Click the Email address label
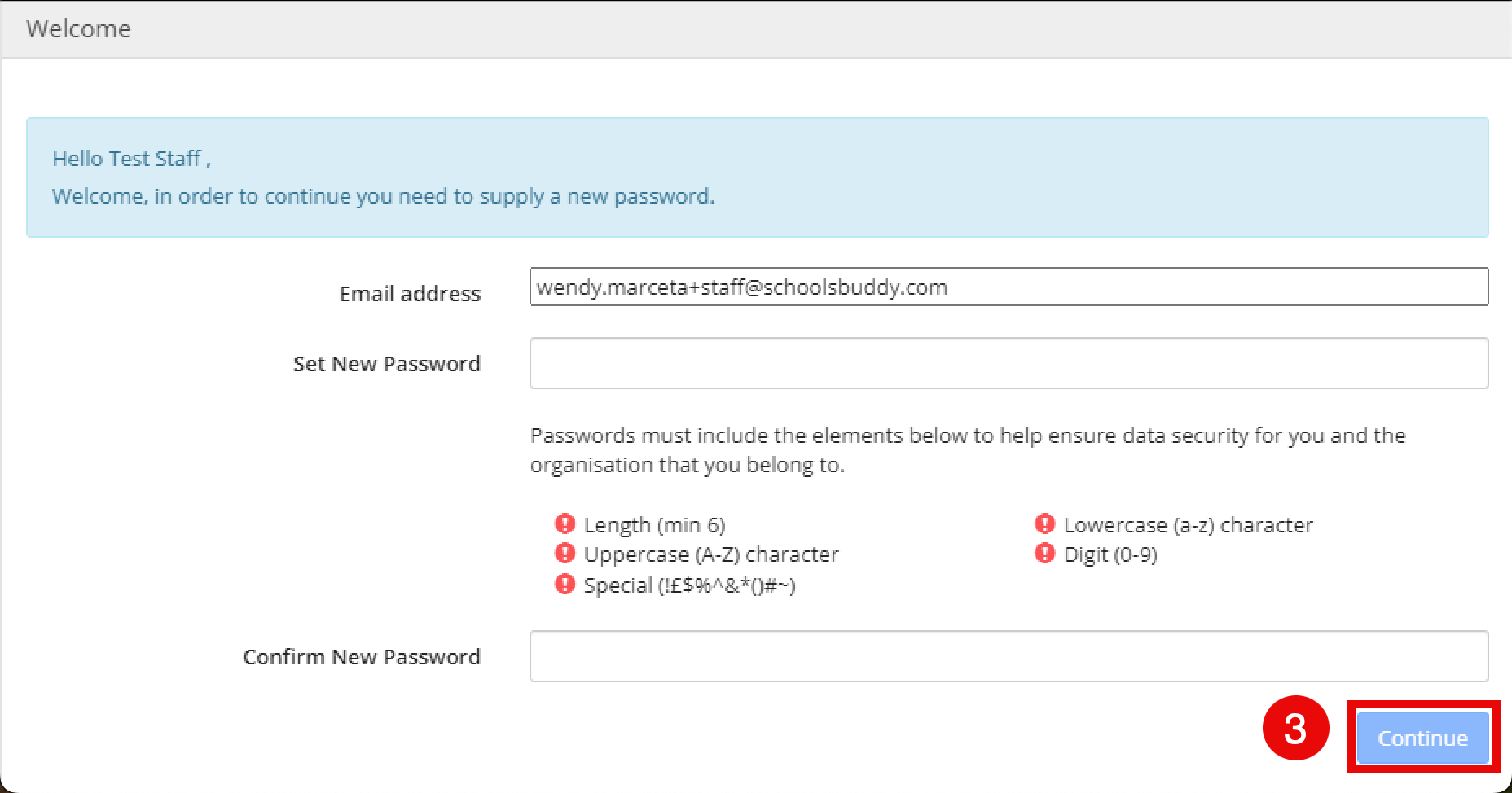 tap(410, 293)
